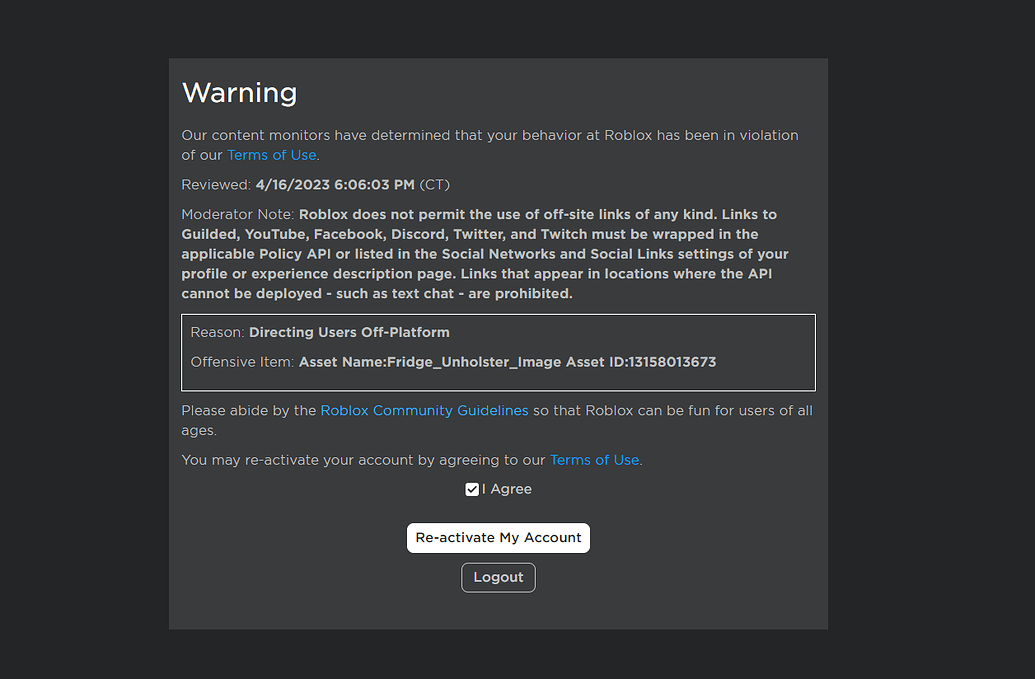Click Re-activate My Account button
The image size is (1035, 679).
(x=498, y=538)
